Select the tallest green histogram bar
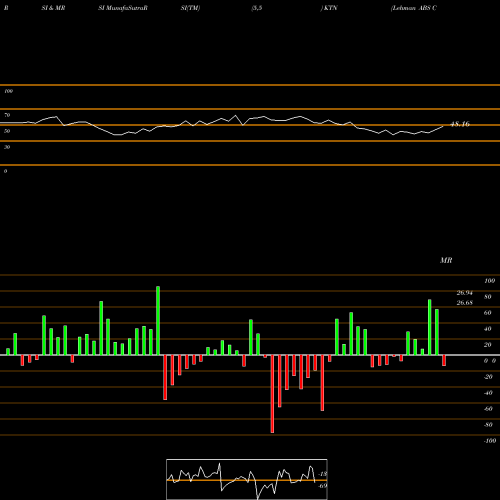The image size is (500, 500). (x=158, y=321)
